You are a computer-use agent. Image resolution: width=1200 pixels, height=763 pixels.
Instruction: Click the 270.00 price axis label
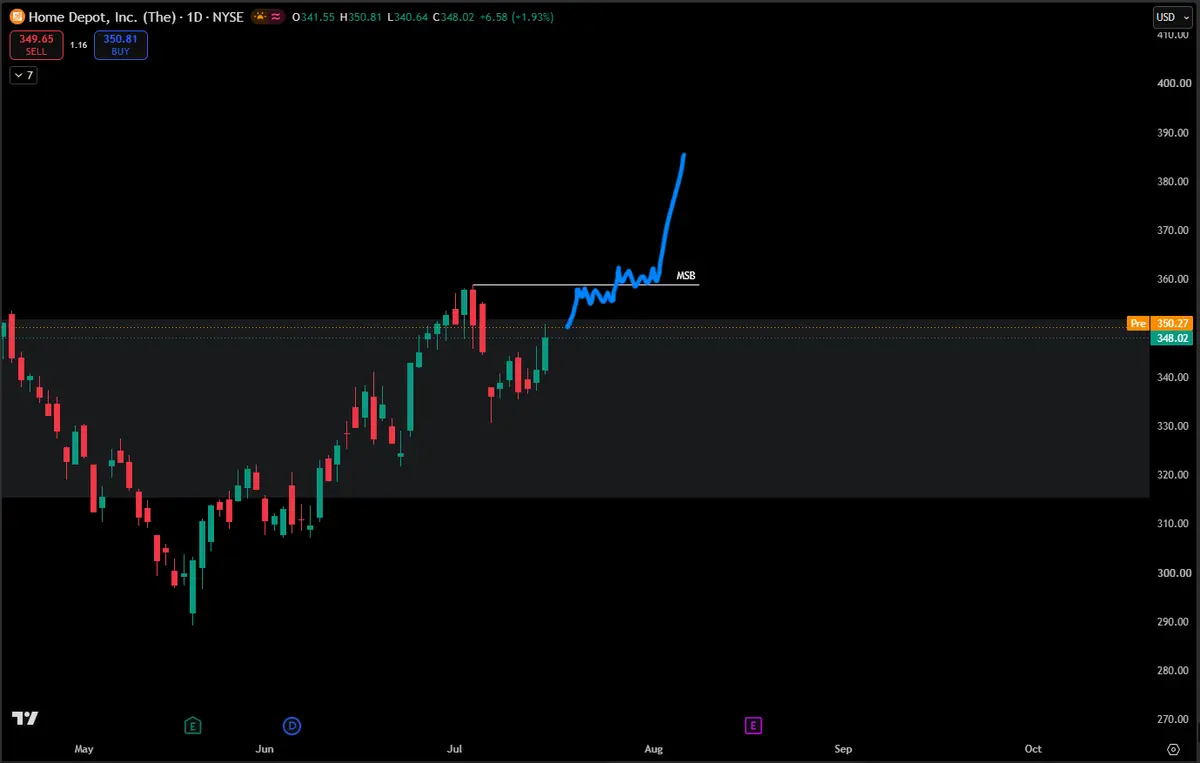pyautogui.click(x=1173, y=719)
